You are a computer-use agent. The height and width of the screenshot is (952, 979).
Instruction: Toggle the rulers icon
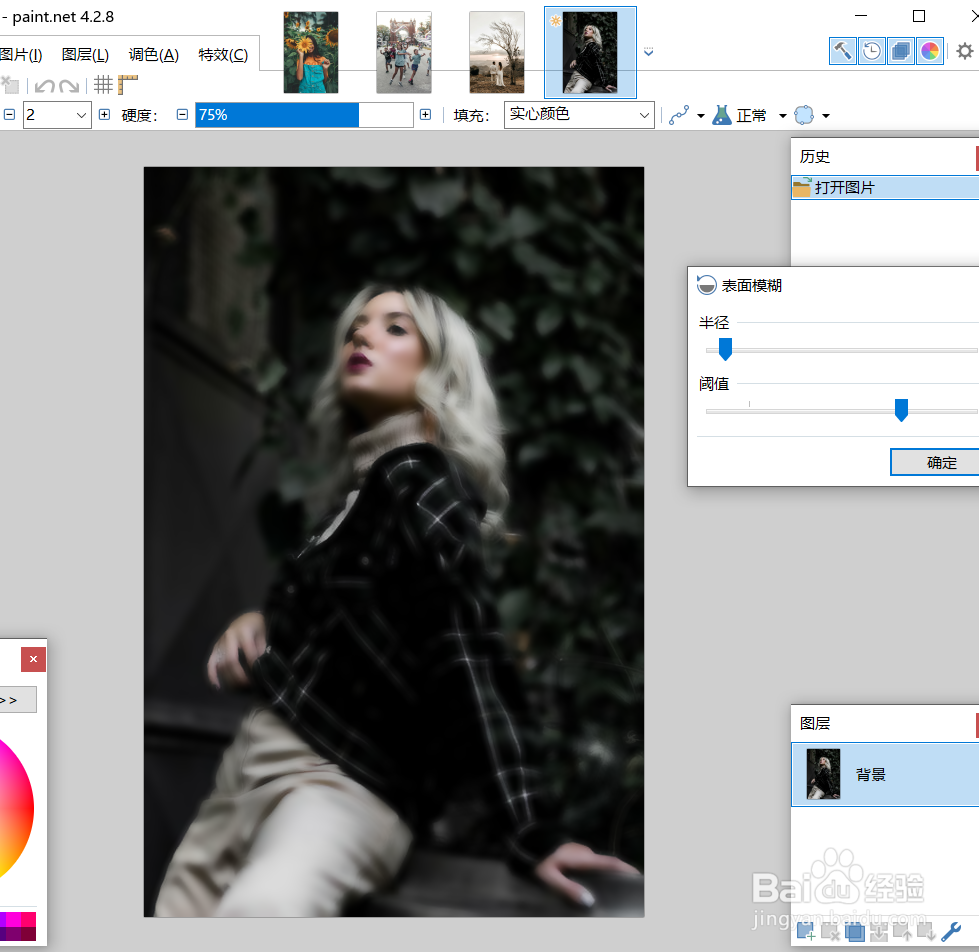[x=127, y=85]
